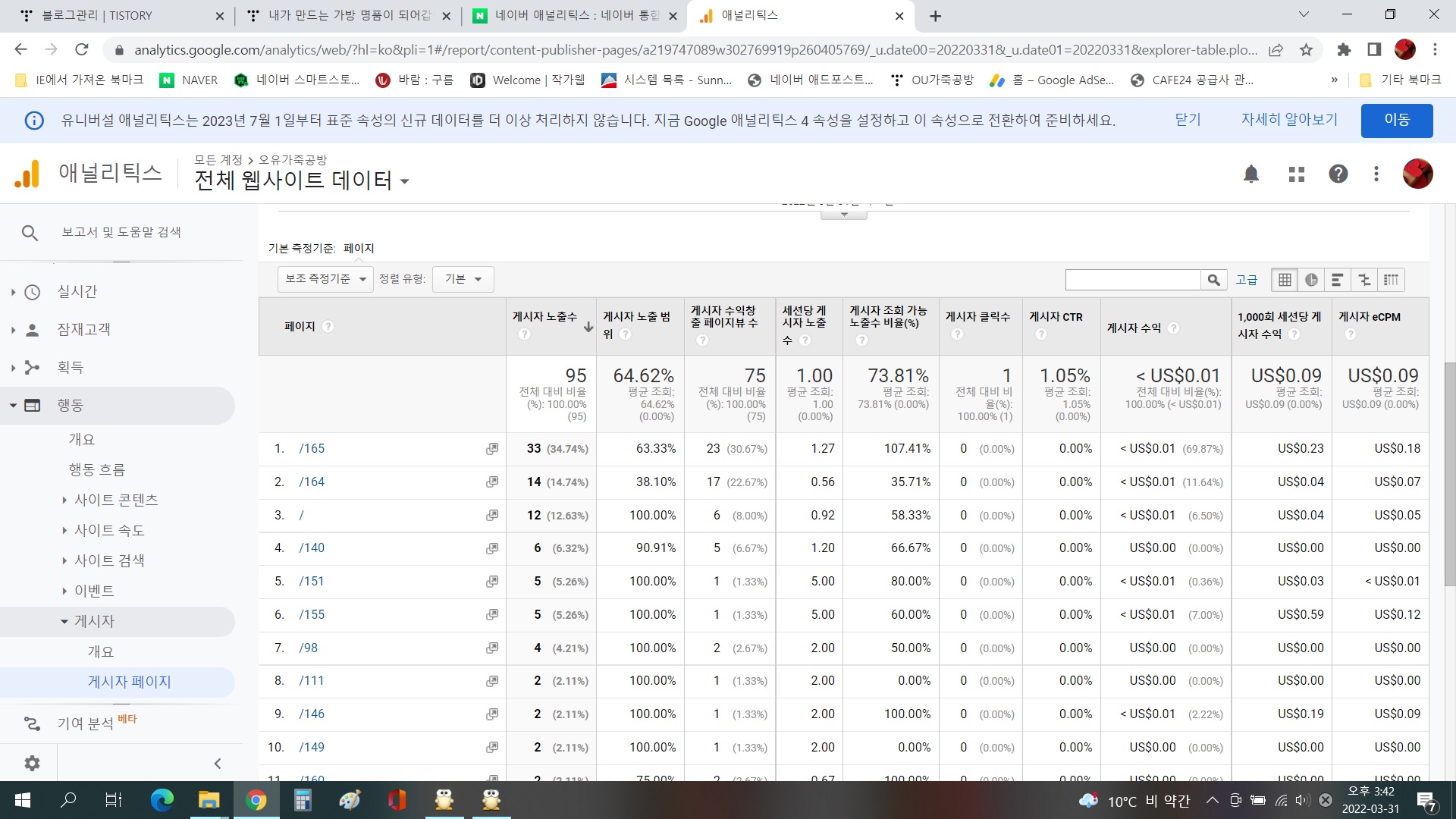1456x819 pixels.
Task: Reload the page
Action: 82,50
